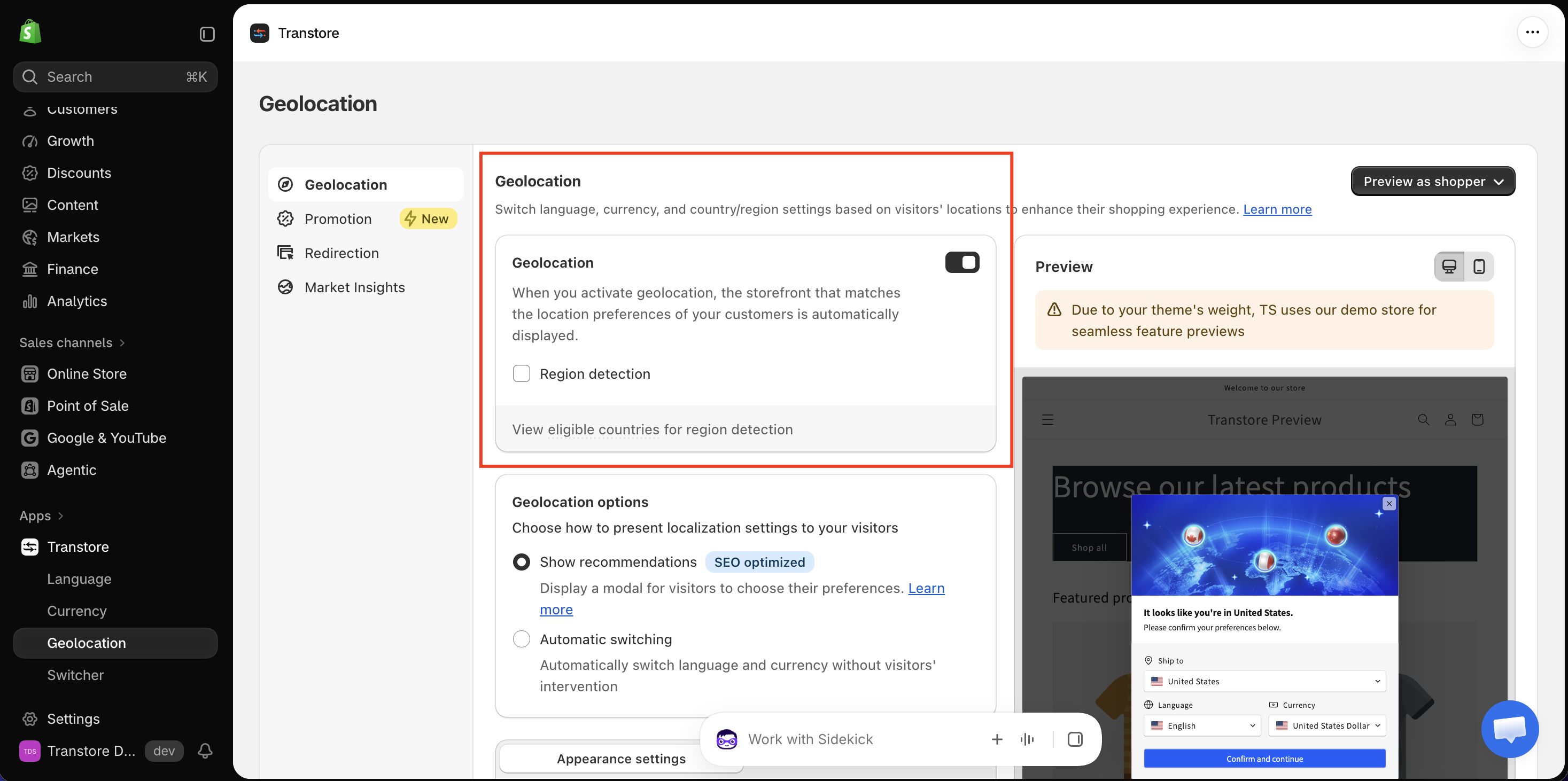Click the sidebar Search field

tap(115, 76)
